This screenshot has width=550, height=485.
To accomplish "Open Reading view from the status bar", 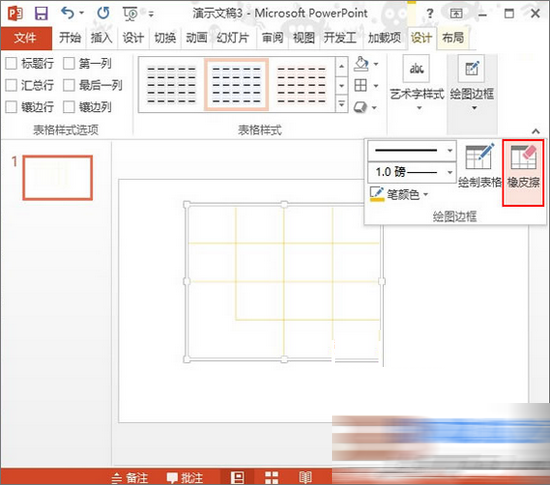I will pyautogui.click(x=305, y=477).
